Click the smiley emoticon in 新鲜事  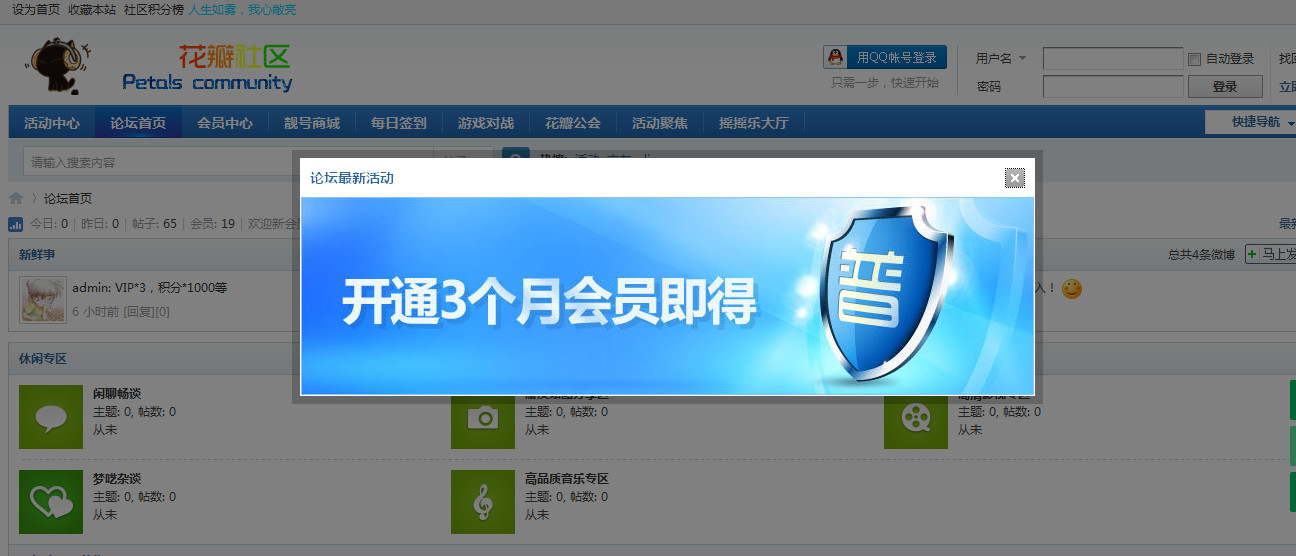[x=1072, y=289]
